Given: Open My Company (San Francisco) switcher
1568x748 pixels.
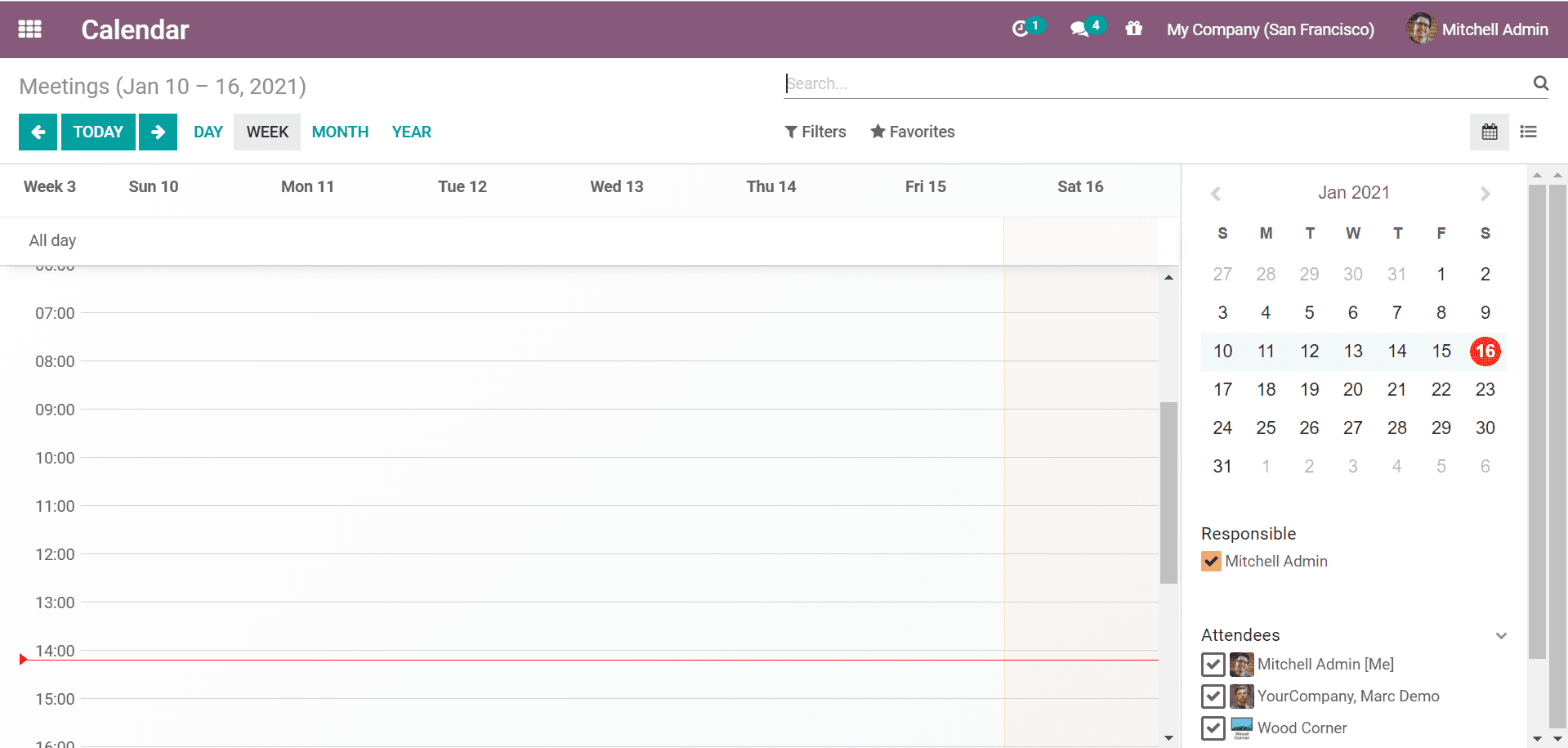Looking at the screenshot, I should point(1270,29).
